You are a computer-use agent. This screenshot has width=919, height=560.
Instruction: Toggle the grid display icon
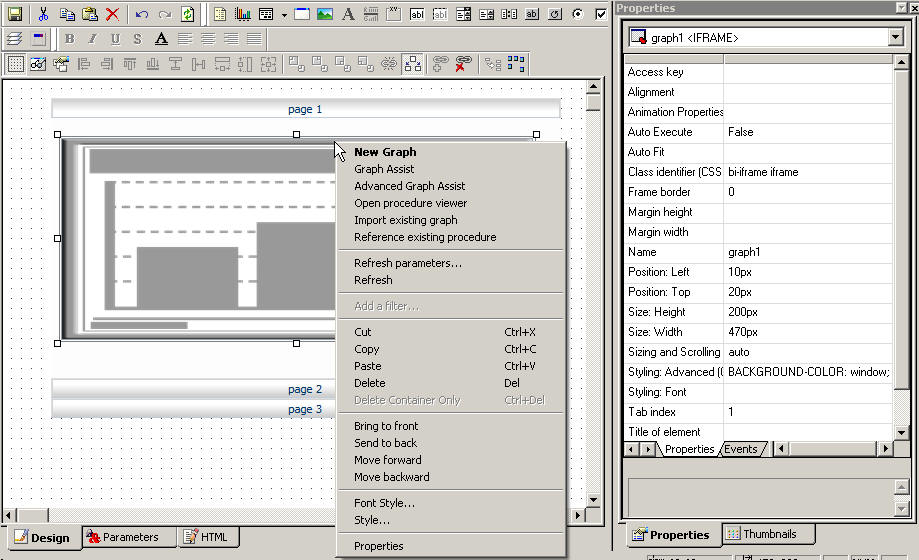click(x=16, y=64)
